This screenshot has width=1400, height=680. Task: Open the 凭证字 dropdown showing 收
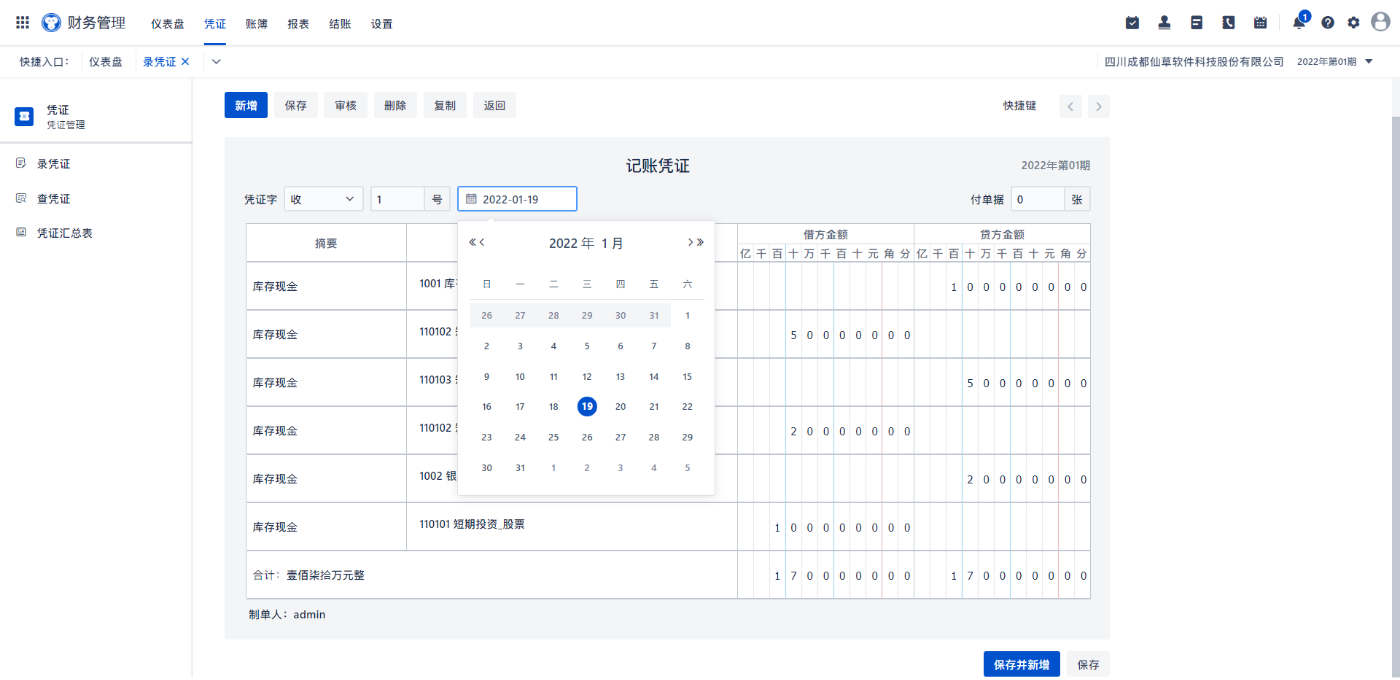point(324,199)
